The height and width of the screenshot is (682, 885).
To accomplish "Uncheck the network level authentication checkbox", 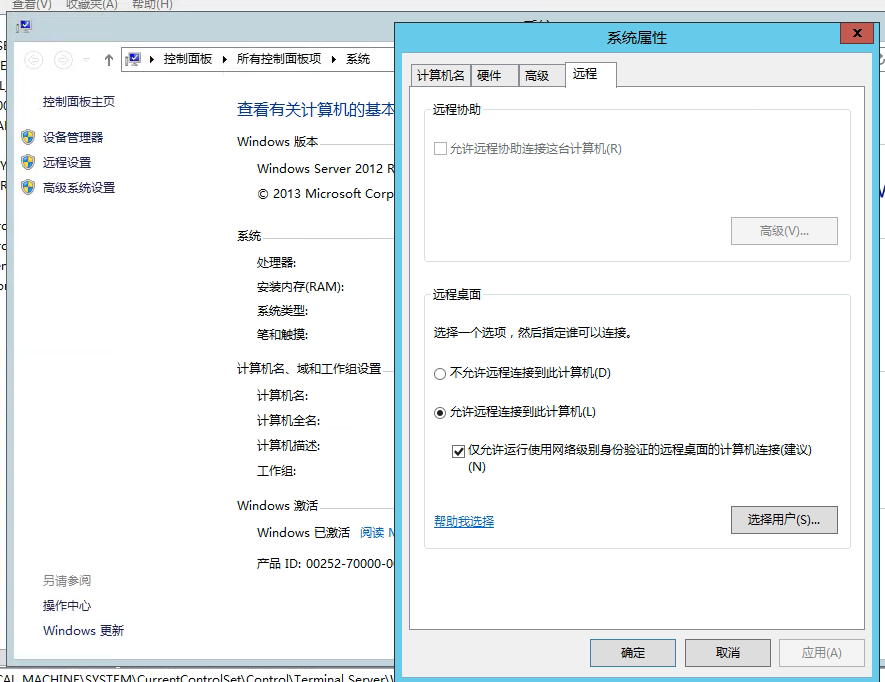I will pyautogui.click(x=458, y=451).
